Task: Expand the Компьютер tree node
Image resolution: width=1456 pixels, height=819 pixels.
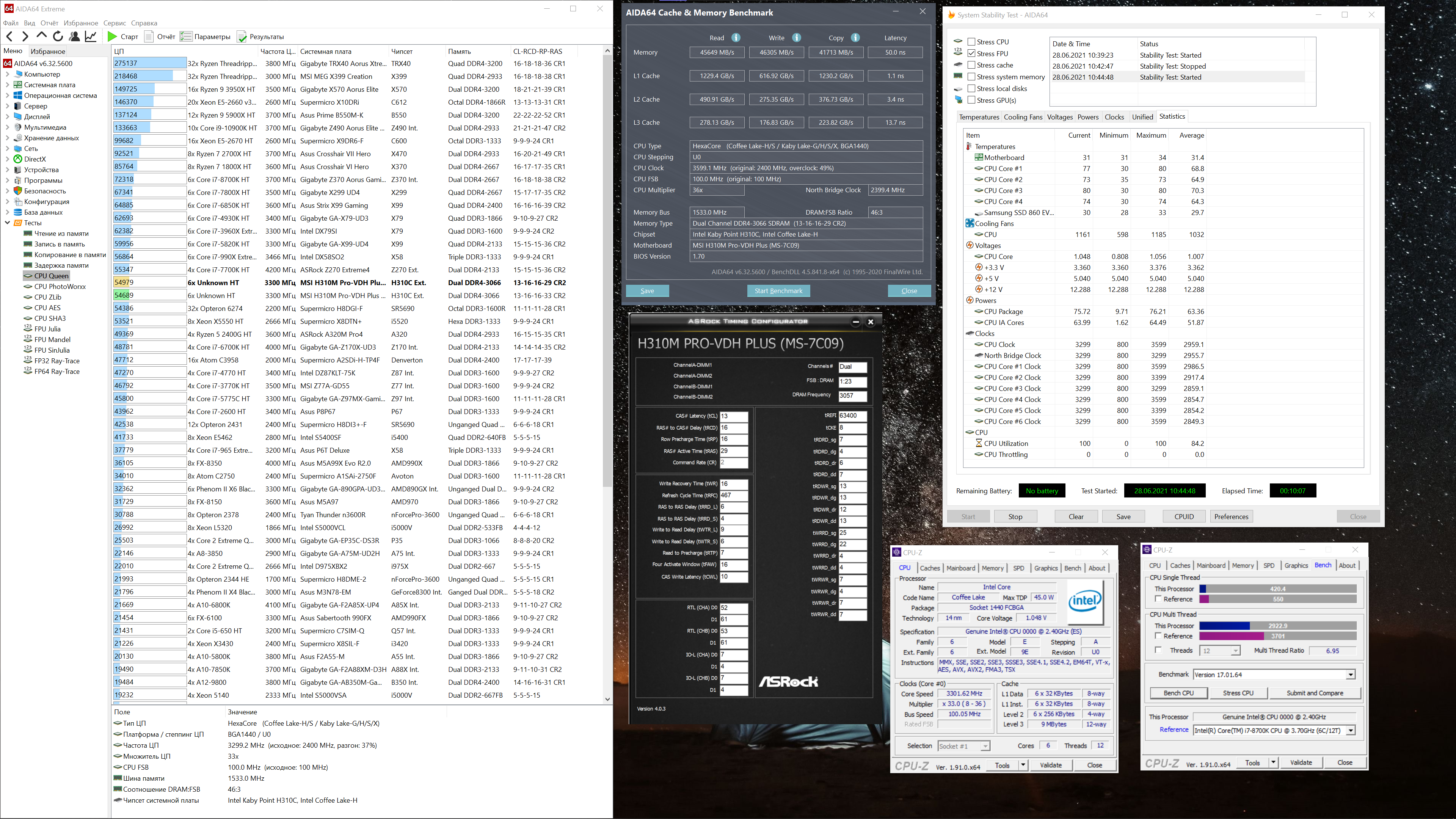Action: click(7, 74)
